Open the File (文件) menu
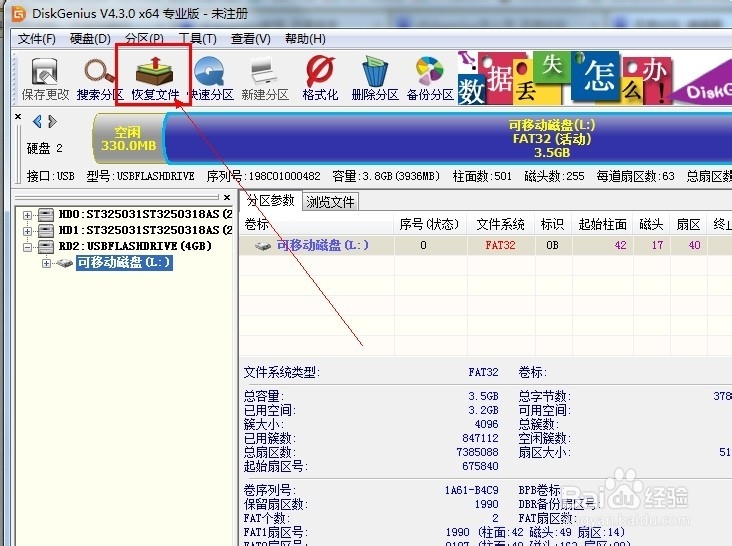Screen dimensions: 732x546 (37, 39)
